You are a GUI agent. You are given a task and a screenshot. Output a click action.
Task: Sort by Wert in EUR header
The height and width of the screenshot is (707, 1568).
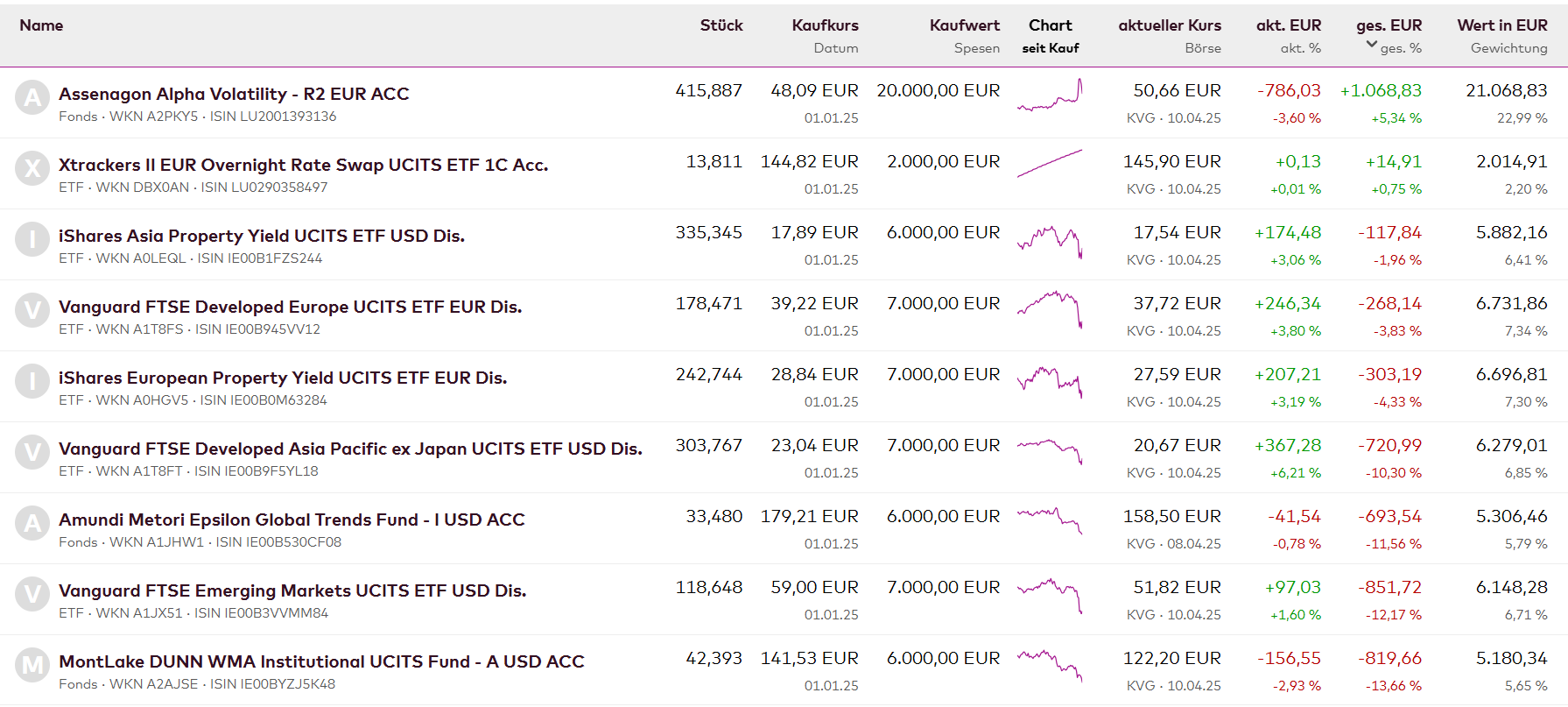(x=1501, y=25)
